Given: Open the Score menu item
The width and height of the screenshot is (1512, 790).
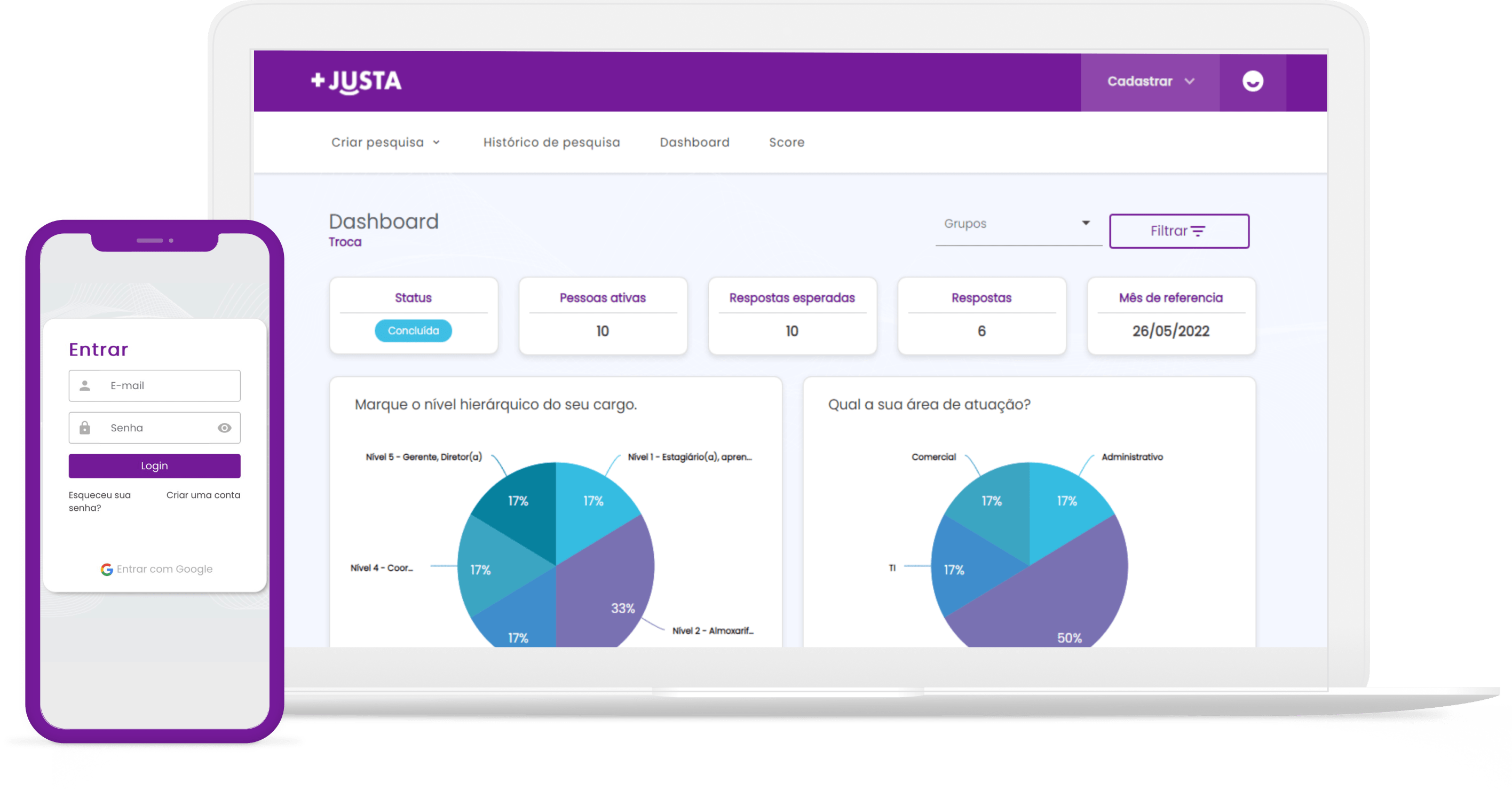Looking at the screenshot, I should point(787,143).
